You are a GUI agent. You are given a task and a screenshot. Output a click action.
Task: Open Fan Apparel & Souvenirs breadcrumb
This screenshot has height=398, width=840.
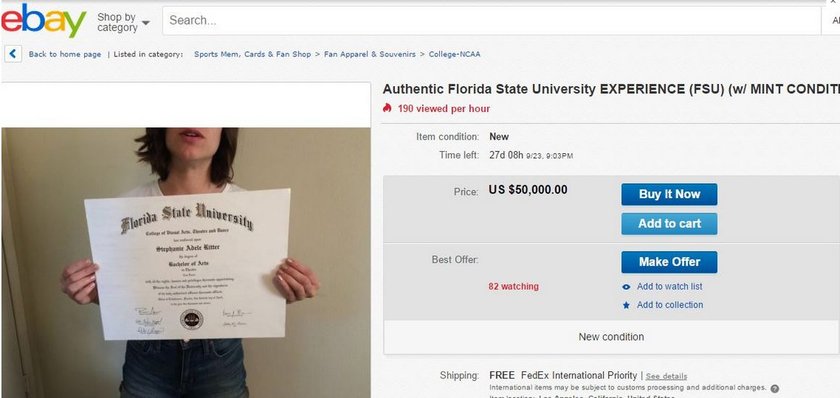click(370, 54)
